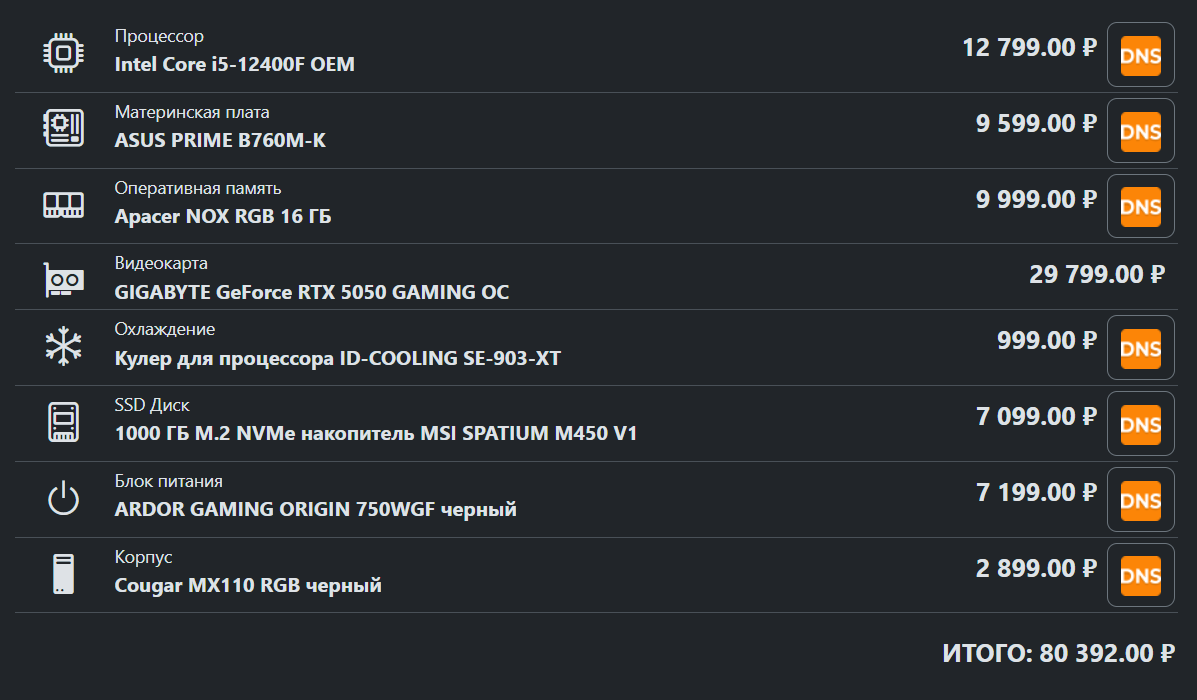Screen dimensions: 1197x700
Task: Click the computer case icon
Action: (x=63, y=574)
